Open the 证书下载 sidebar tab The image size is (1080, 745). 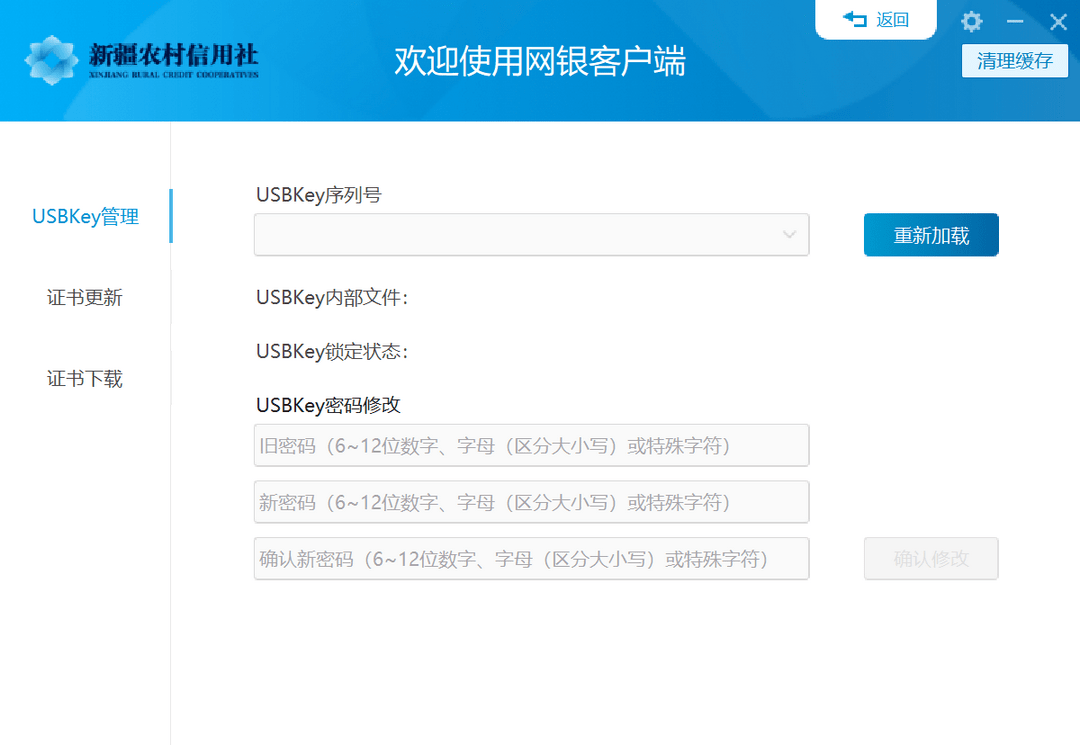coord(85,379)
